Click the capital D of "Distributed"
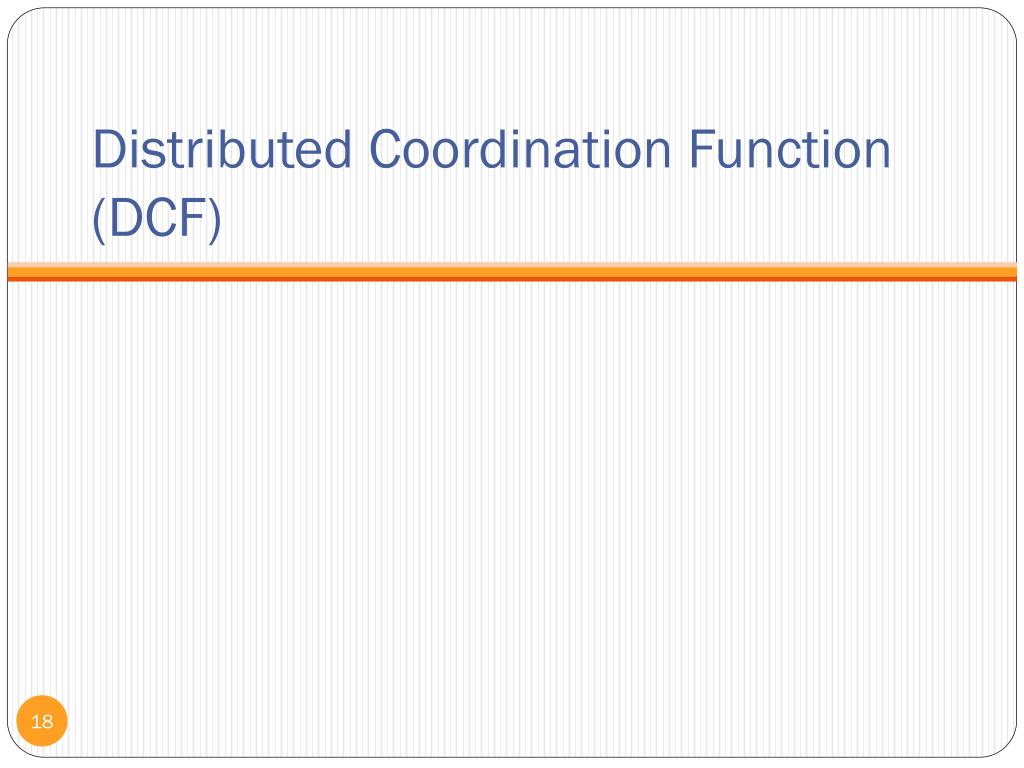Viewport: 1024px width, 768px height. click(108, 150)
